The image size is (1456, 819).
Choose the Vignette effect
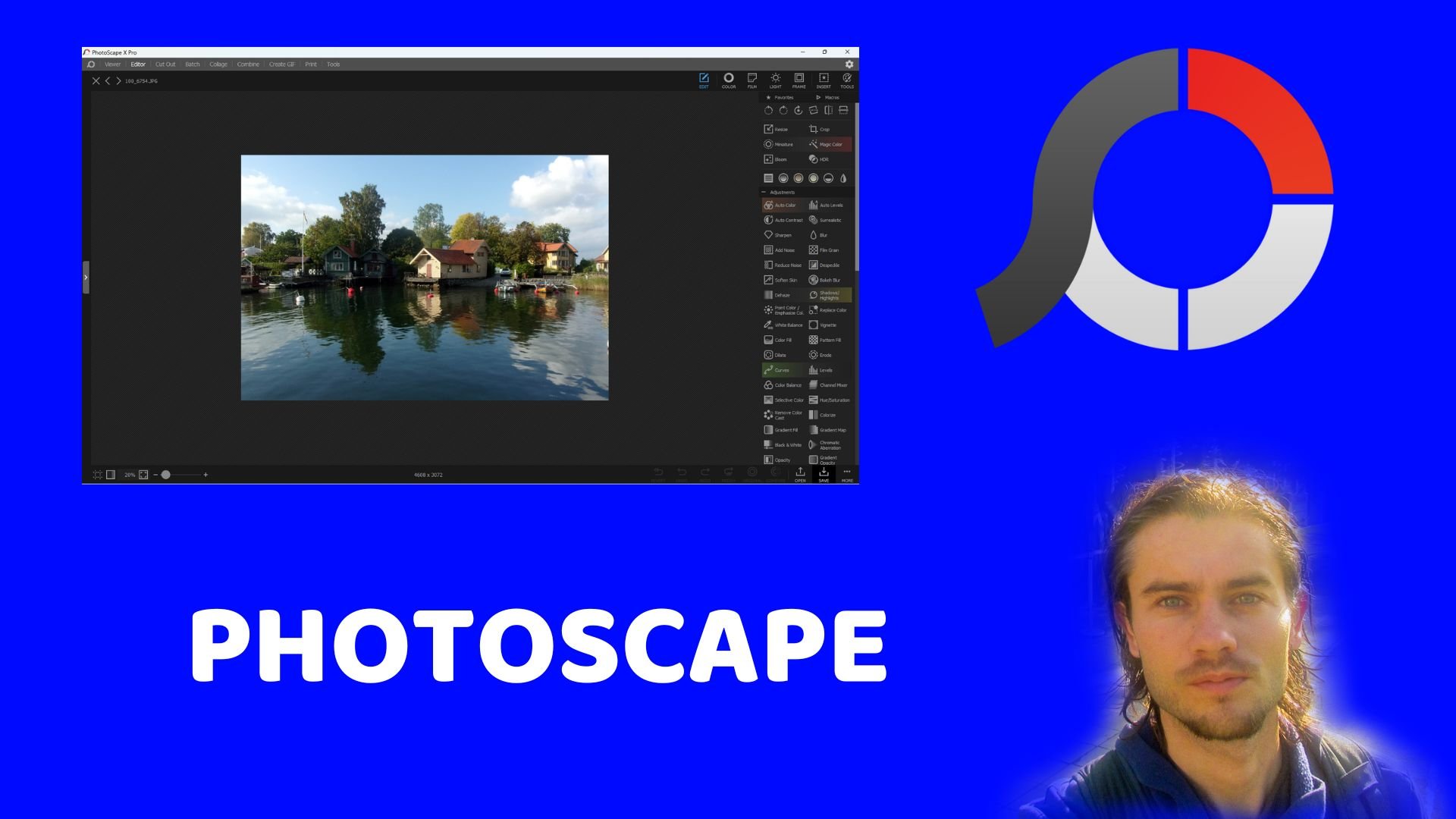(823, 325)
